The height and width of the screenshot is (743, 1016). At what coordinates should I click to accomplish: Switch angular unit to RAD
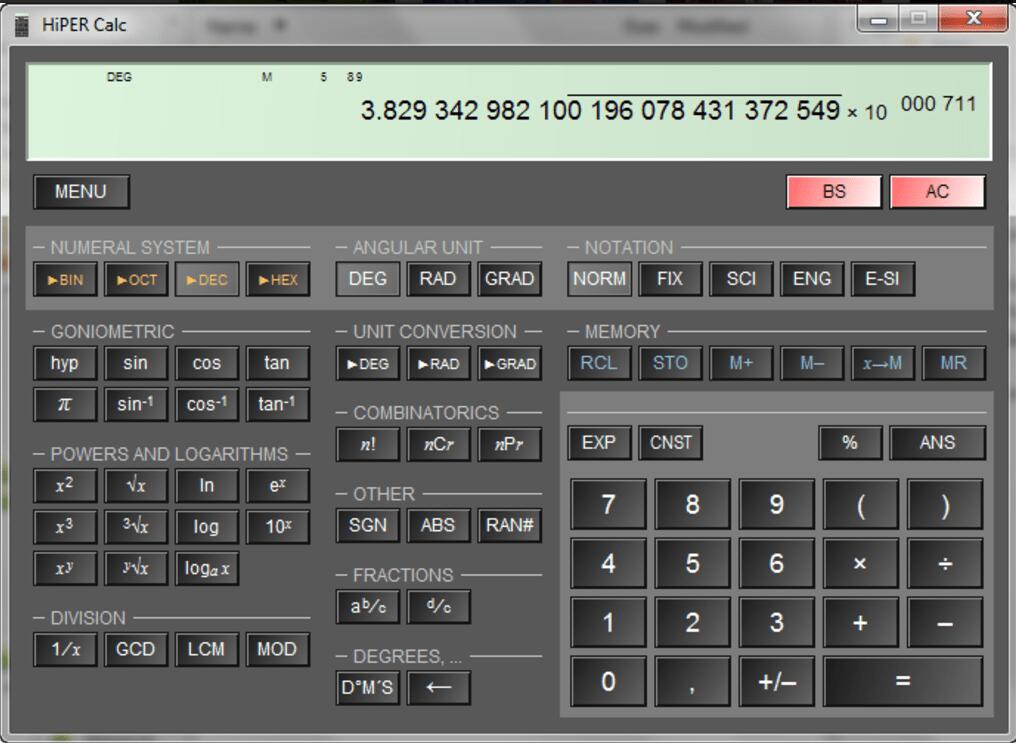[438, 279]
